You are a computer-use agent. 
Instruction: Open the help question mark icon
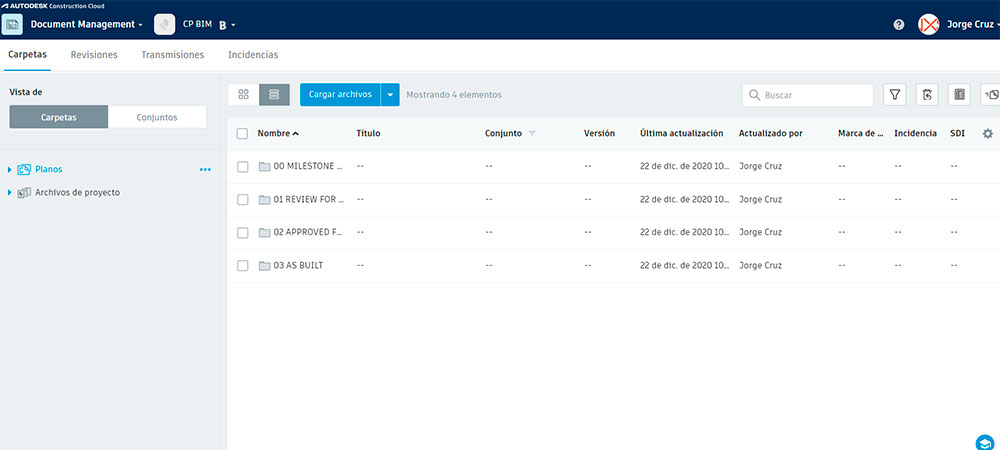(899, 24)
